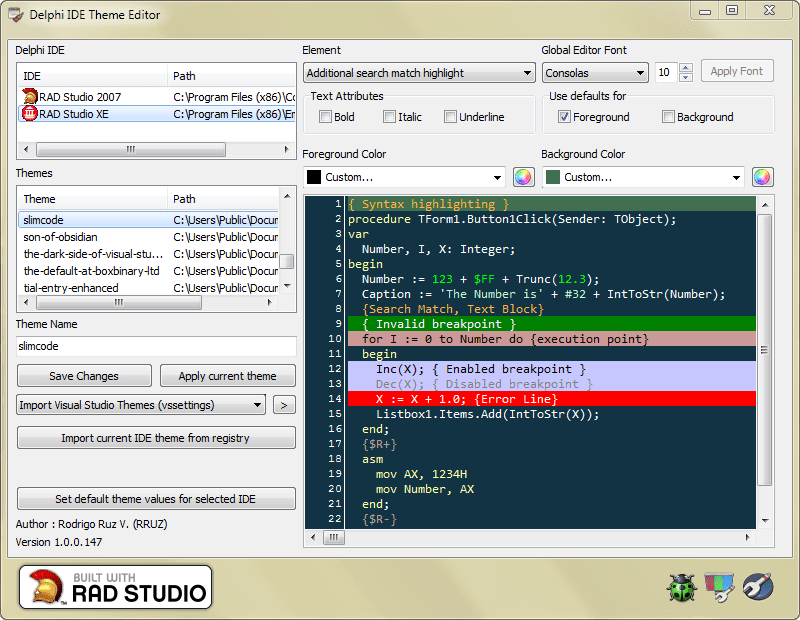Maximize the Theme Editor window
800x620 pixels.
click(x=732, y=10)
